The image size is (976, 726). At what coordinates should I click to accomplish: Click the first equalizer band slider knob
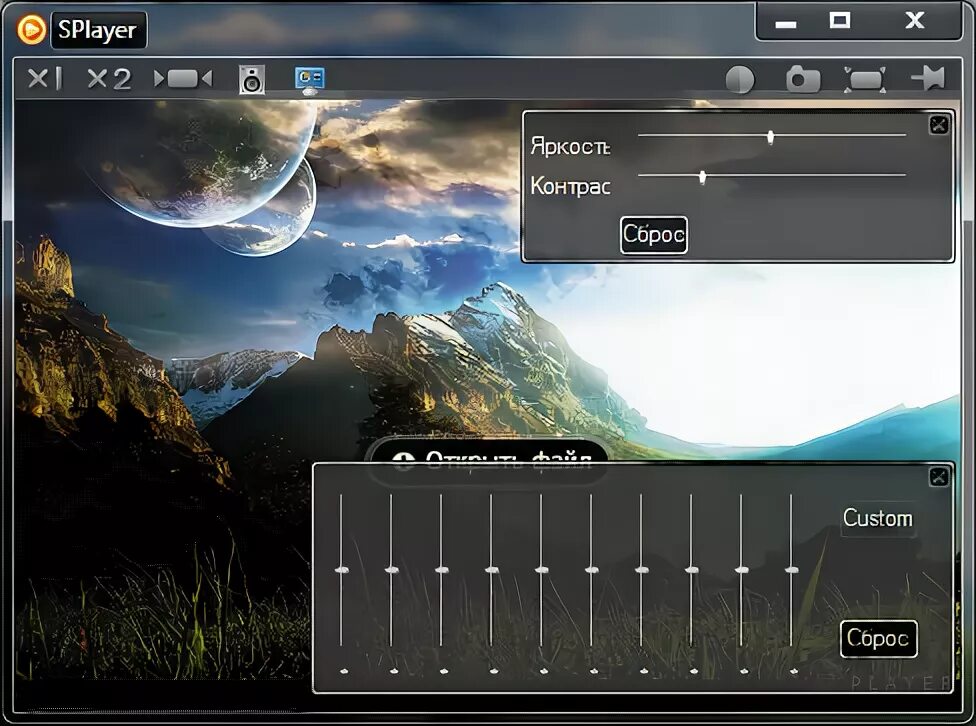coord(341,570)
